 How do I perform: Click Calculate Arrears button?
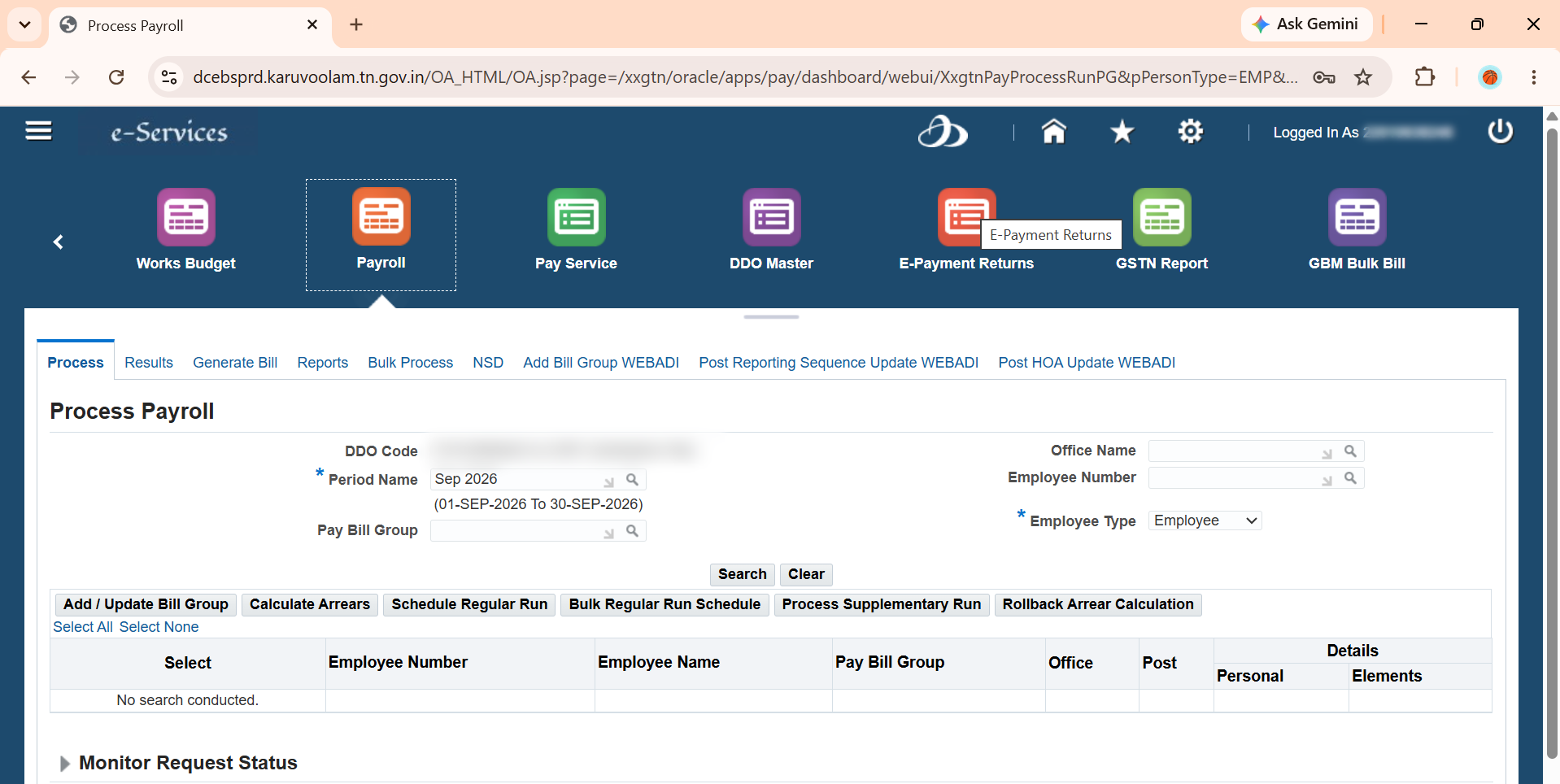(x=310, y=604)
